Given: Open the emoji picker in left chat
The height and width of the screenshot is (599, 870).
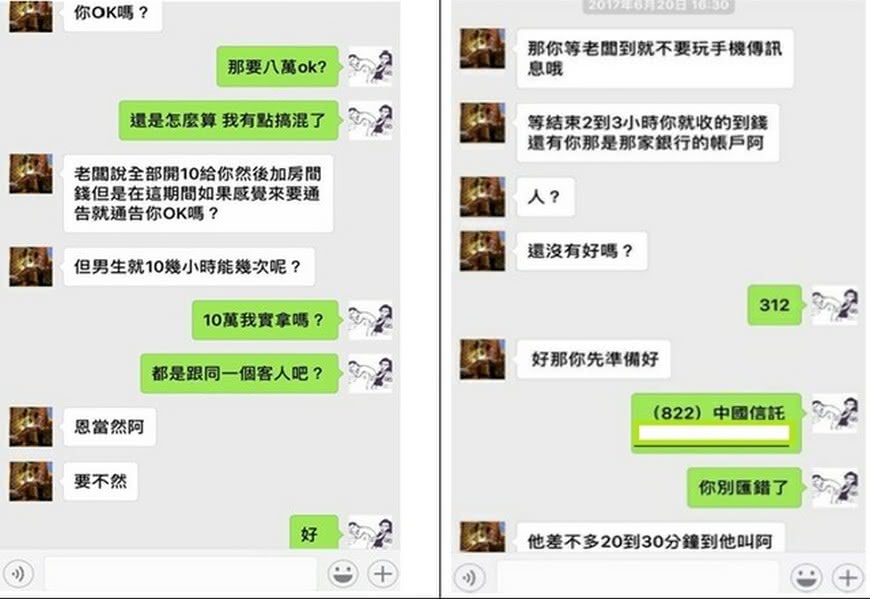Looking at the screenshot, I should [x=343, y=574].
